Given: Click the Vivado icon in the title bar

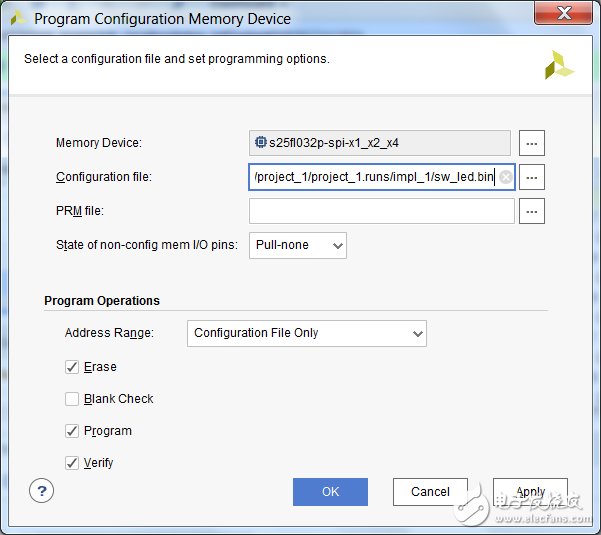Looking at the screenshot, I should coord(18,17).
